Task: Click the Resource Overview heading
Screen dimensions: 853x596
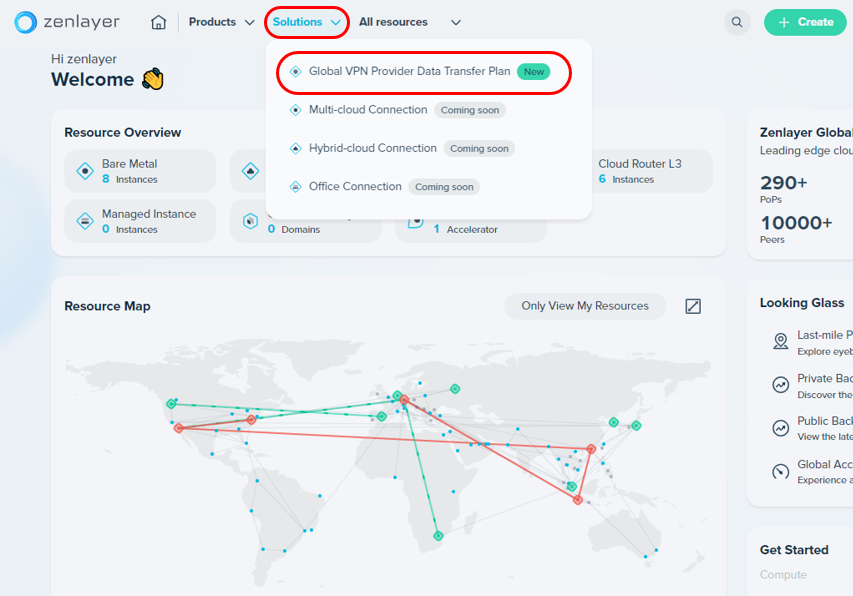Action: tap(123, 133)
